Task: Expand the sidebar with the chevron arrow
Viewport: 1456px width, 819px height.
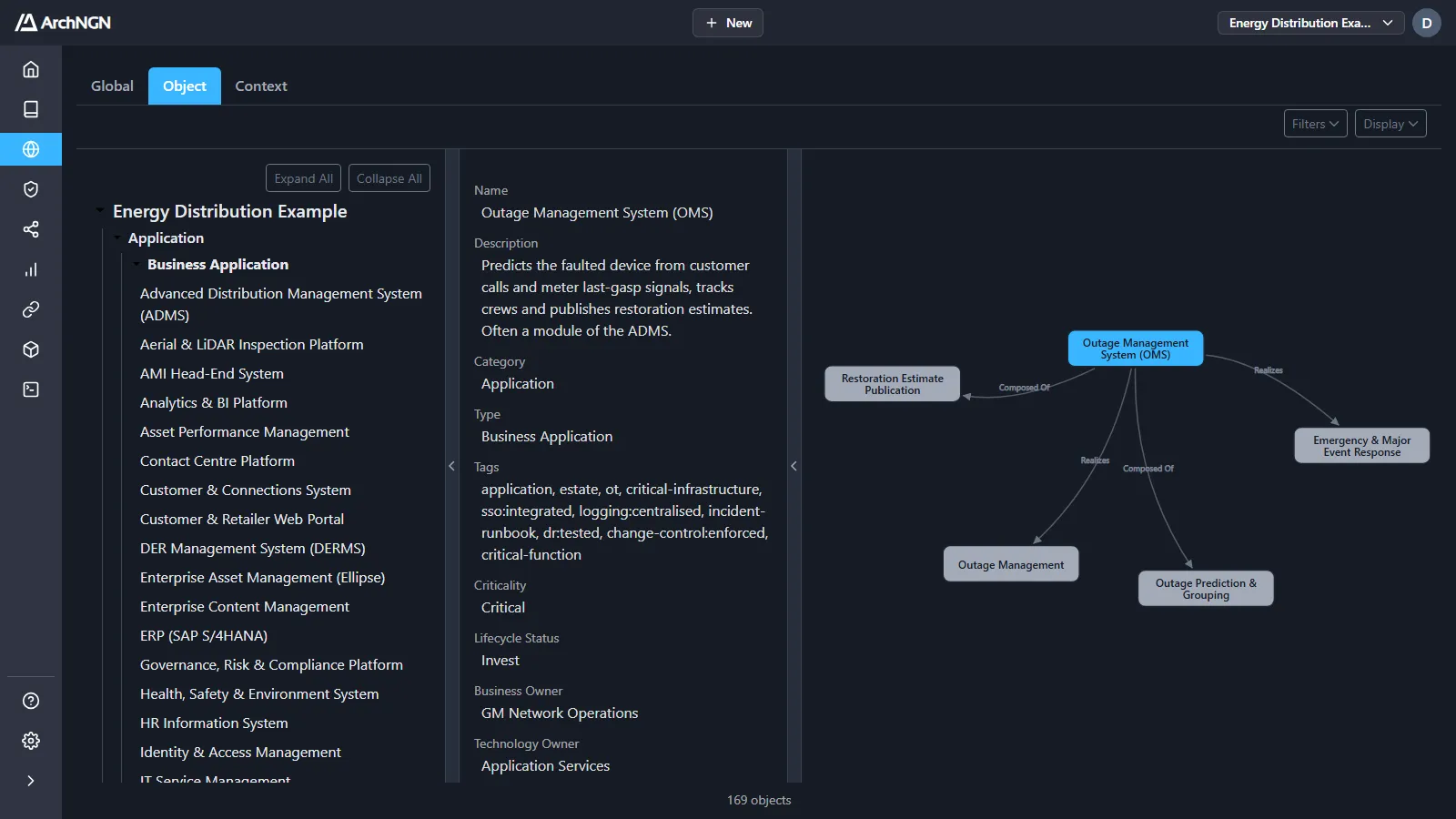Action: point(31,781)
